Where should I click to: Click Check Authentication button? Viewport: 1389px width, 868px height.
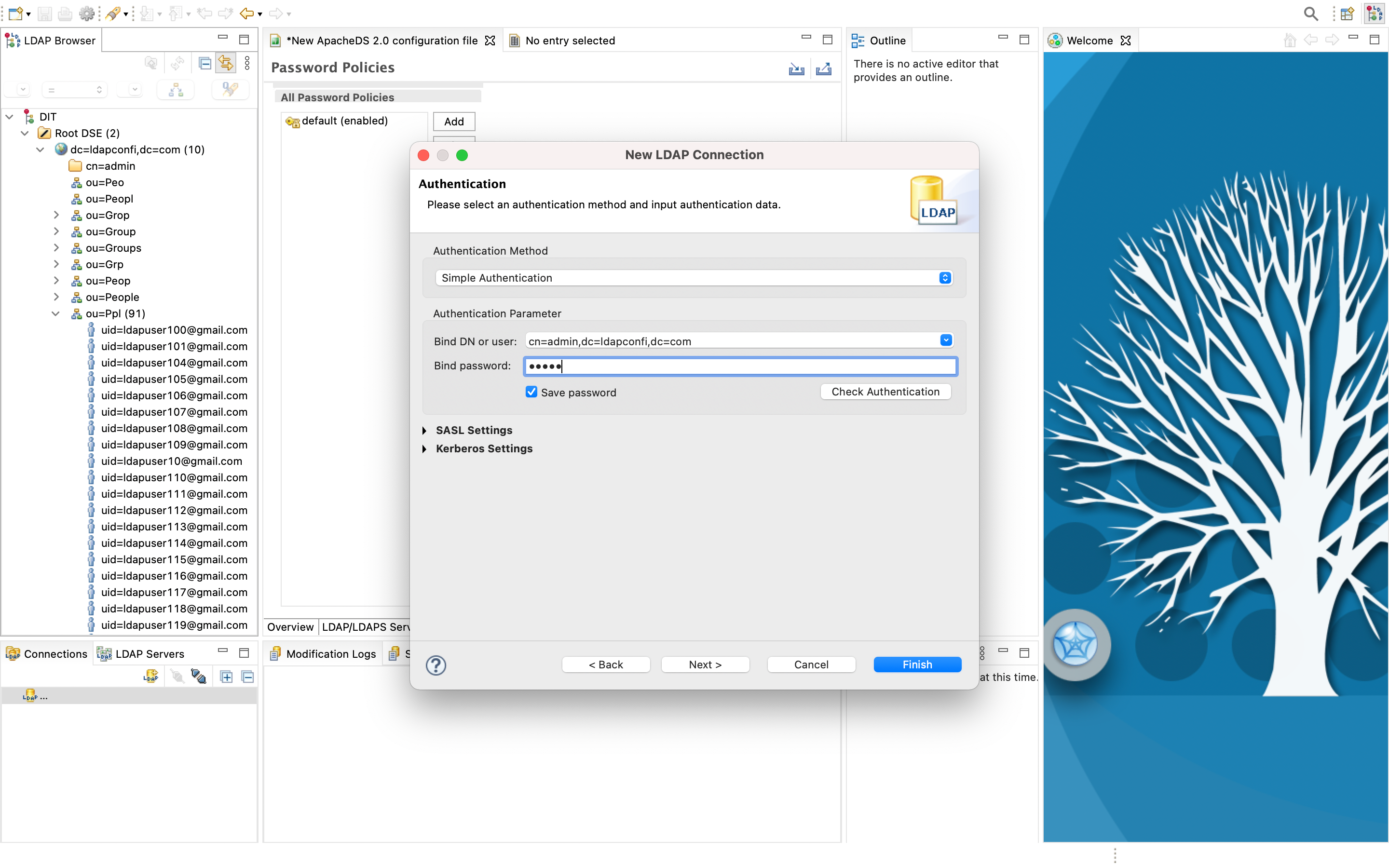pyautogui.click(x=885, y=392)
